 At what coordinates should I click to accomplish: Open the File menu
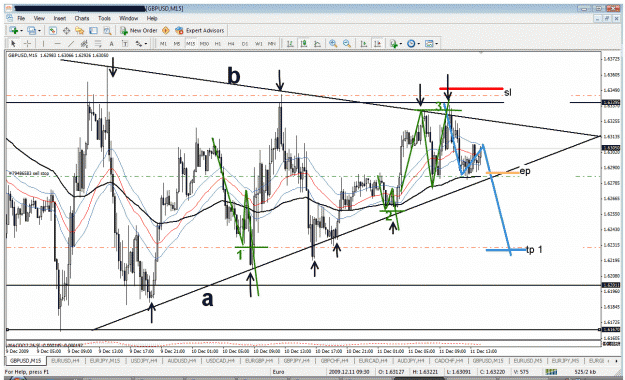pyautogui.click(x=21, y=18)
